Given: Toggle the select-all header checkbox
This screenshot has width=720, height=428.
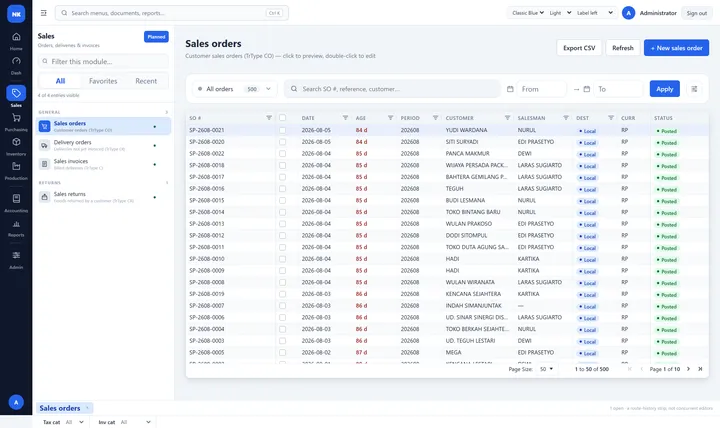Looking at the screenshot, I should pos(282,118).
